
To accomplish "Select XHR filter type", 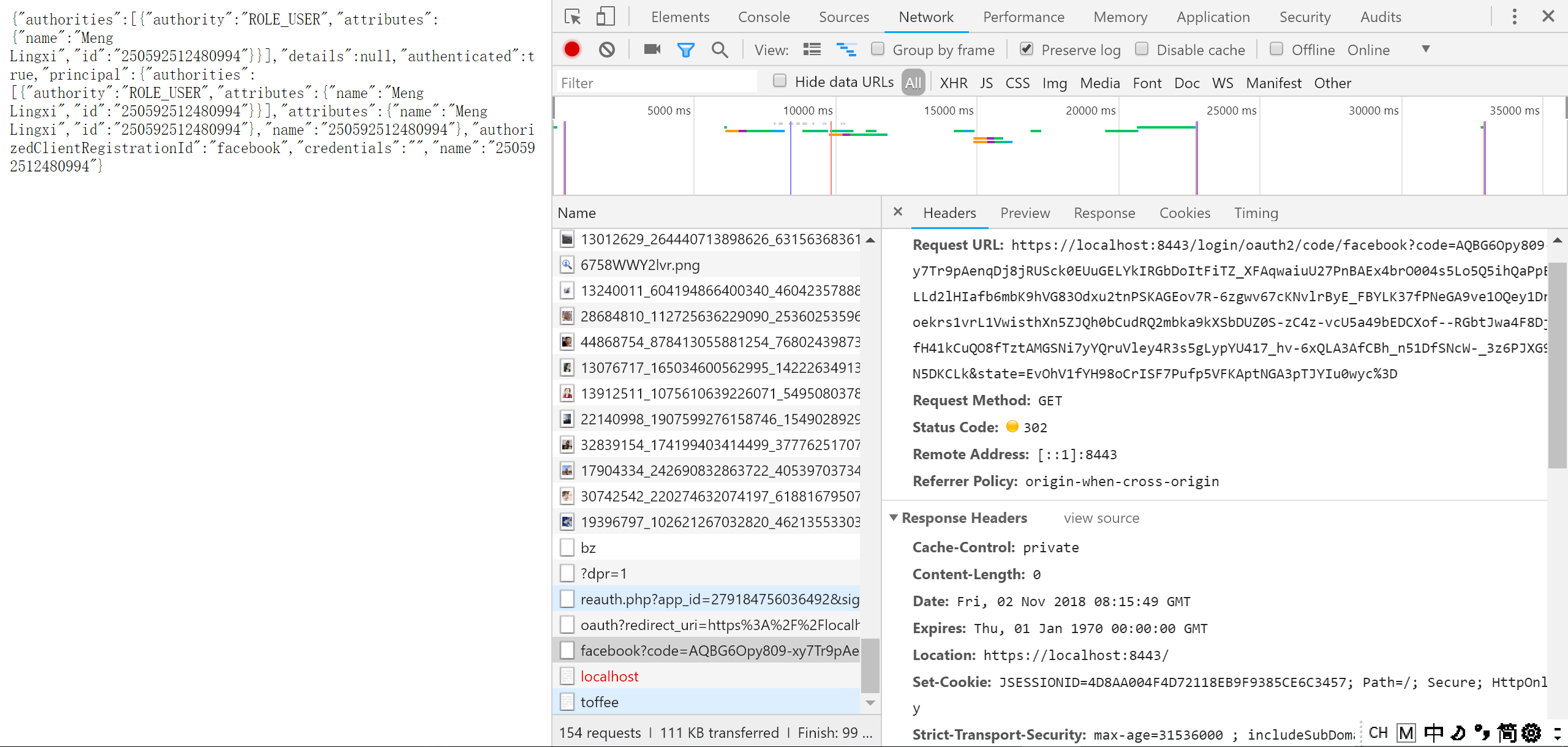I will (x=953, y=83).
